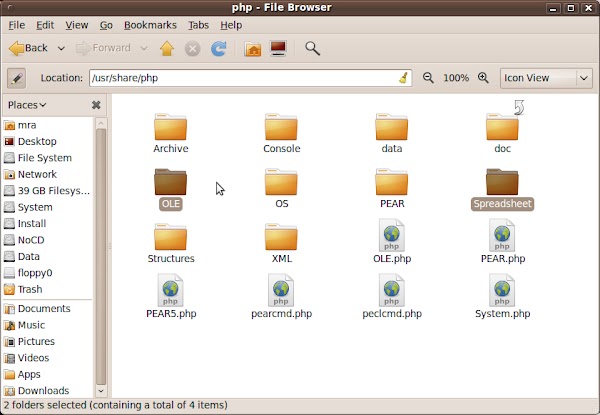
Task: Open the Edit menu
Action: pos(45,25)
